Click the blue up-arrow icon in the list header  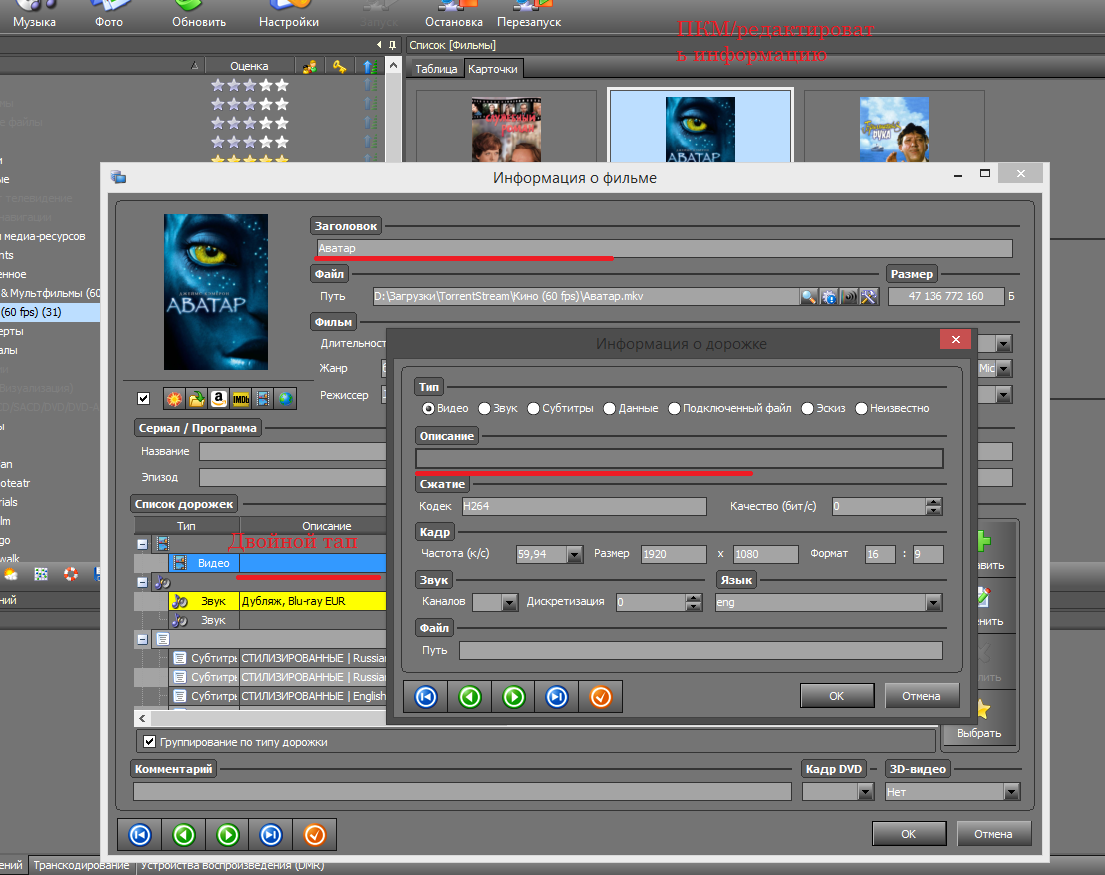click(x=370, y=66)
